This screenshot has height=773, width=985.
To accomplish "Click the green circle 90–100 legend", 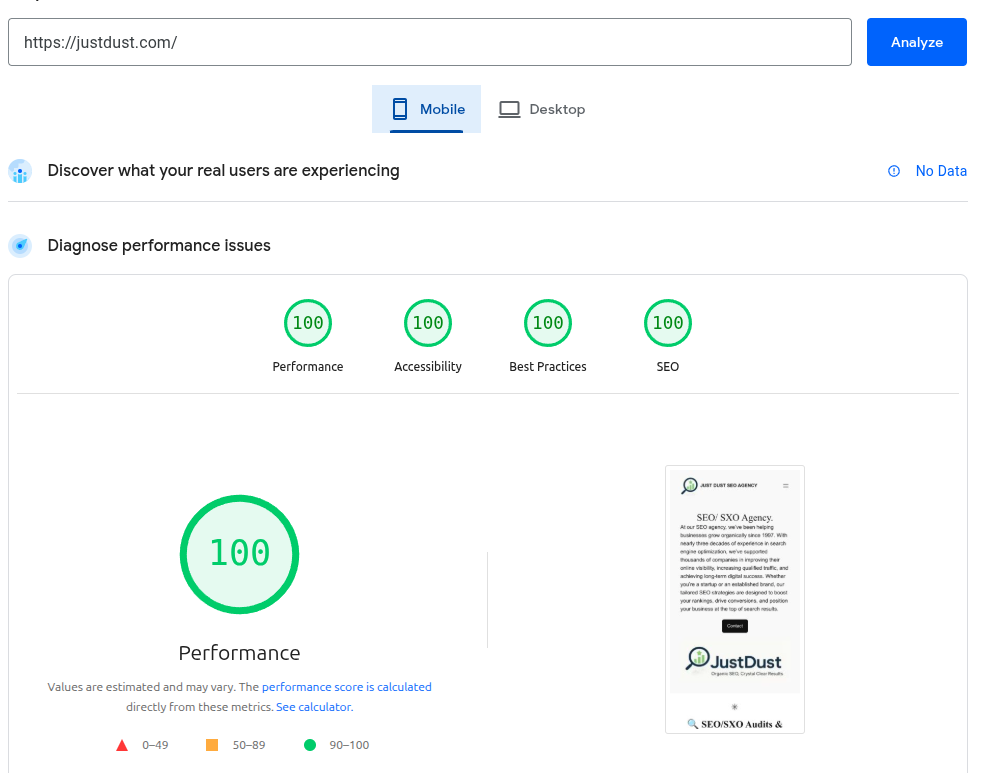I will click(310, 745).
